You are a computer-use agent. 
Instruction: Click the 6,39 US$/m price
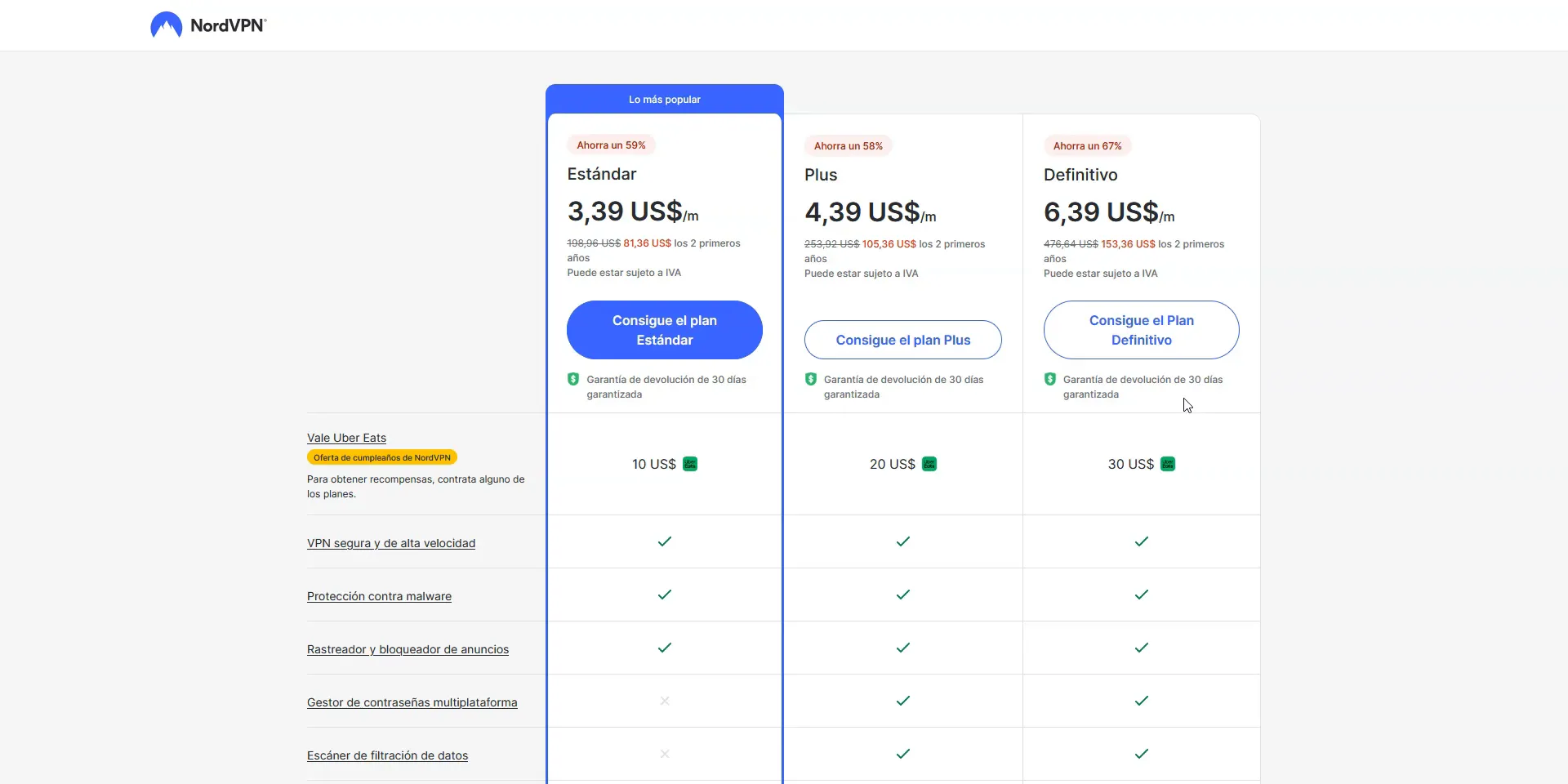(1109, 212)
